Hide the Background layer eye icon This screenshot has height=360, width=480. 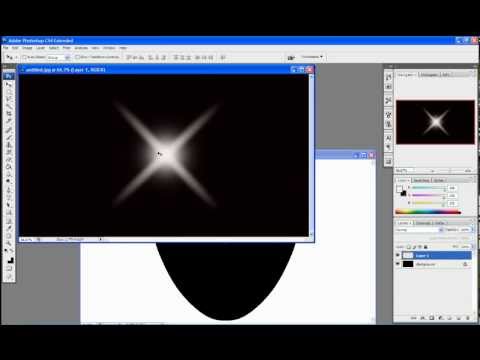point(398,264)
